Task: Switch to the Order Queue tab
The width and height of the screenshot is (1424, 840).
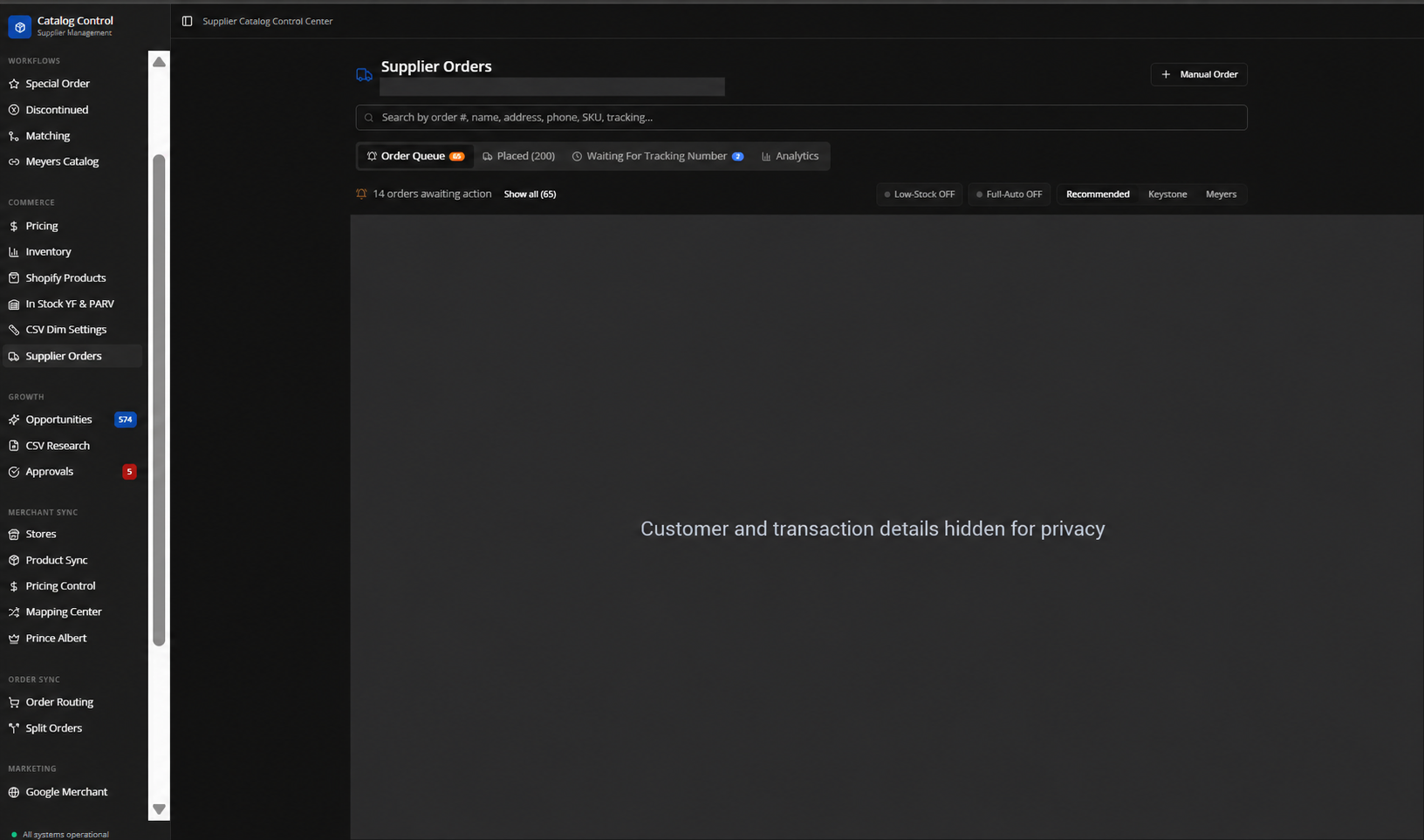Action: coord(415,156)
